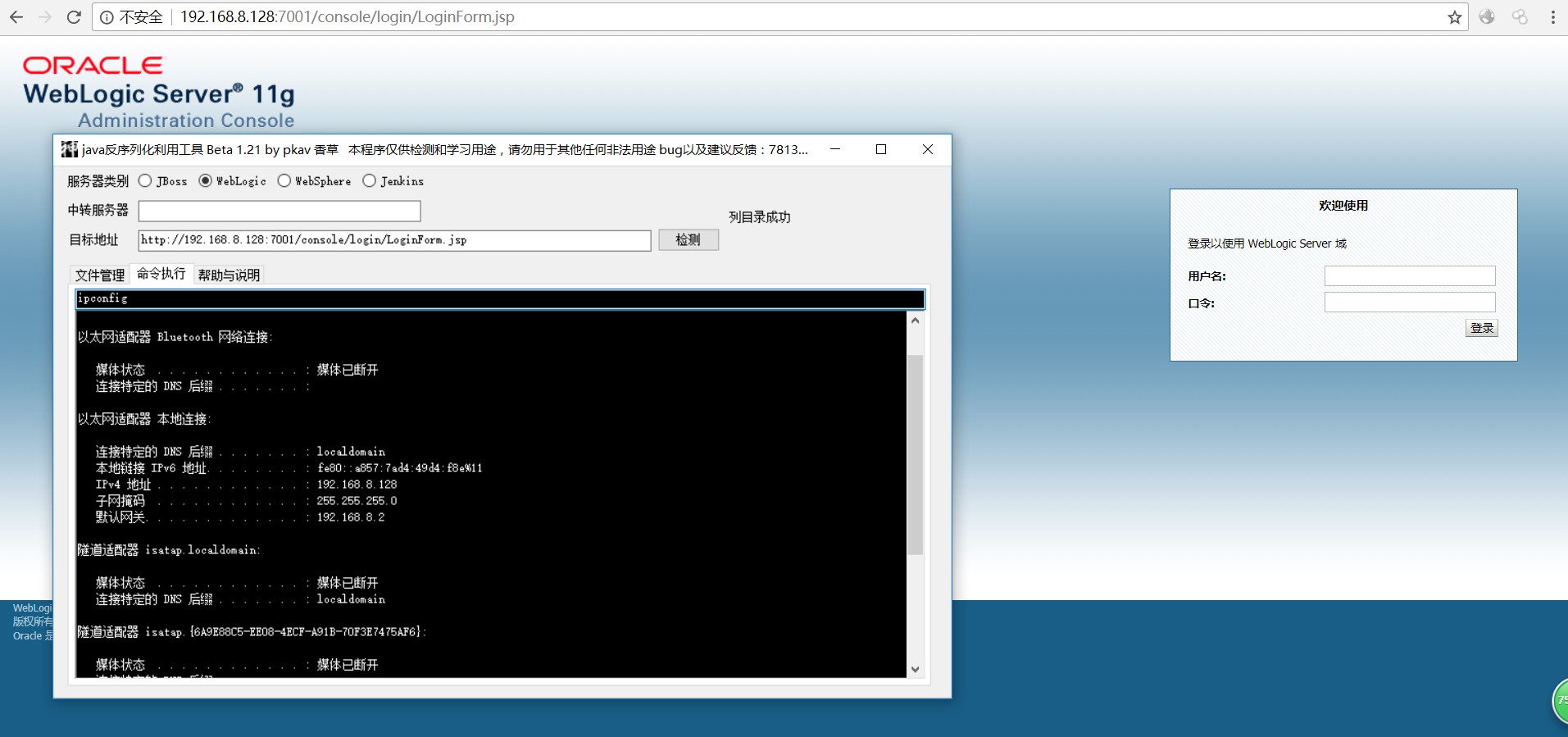This screenshot has height=737, width=1568.
Task: Open the first browser extension icon
Action: click(1487, 17)
